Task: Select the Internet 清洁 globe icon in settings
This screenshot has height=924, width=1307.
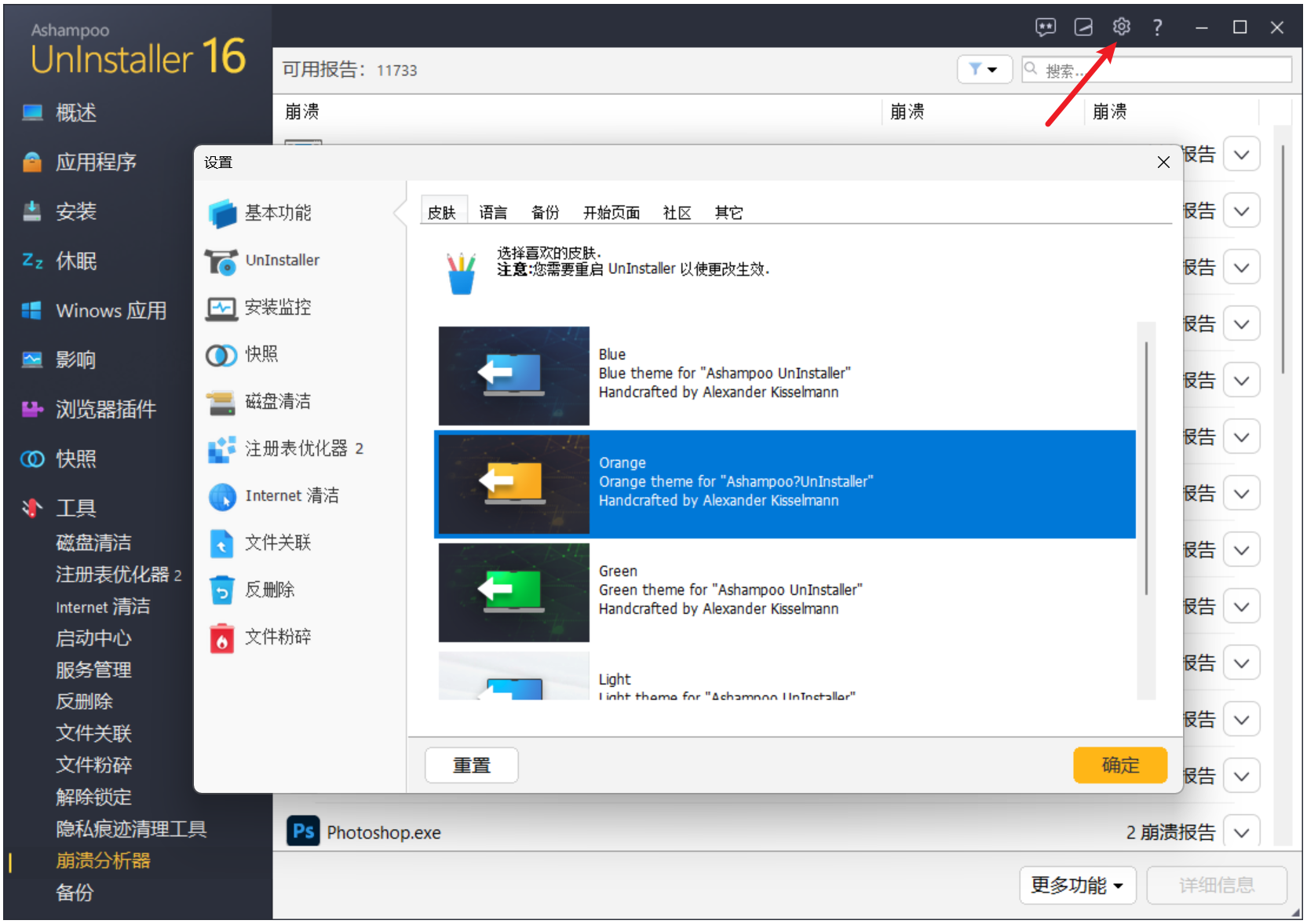Action: tap(223, 496)
